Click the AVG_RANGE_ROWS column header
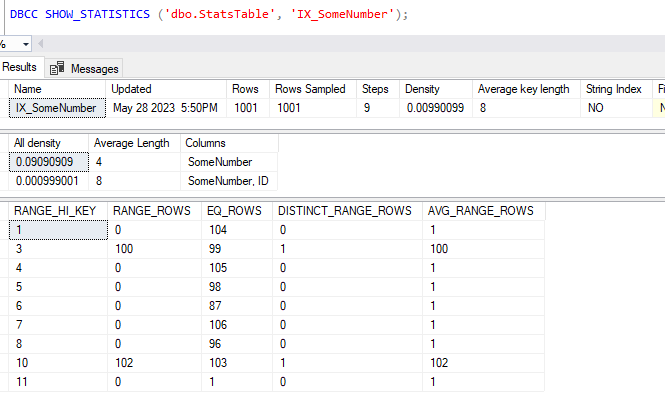The width and height of the screenshot is (665, 411). coord(480,211)
